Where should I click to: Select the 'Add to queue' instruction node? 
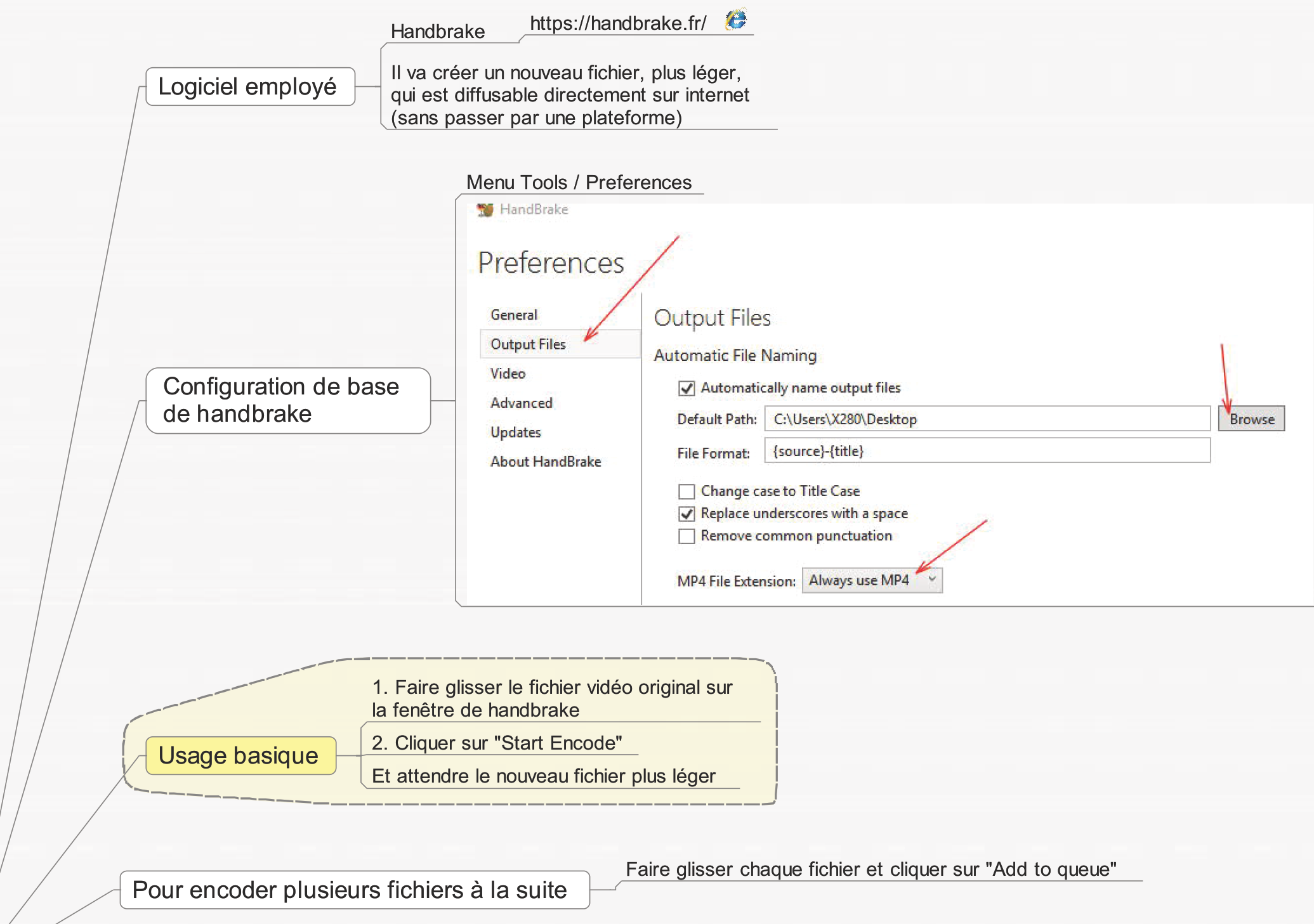(871, 869)
